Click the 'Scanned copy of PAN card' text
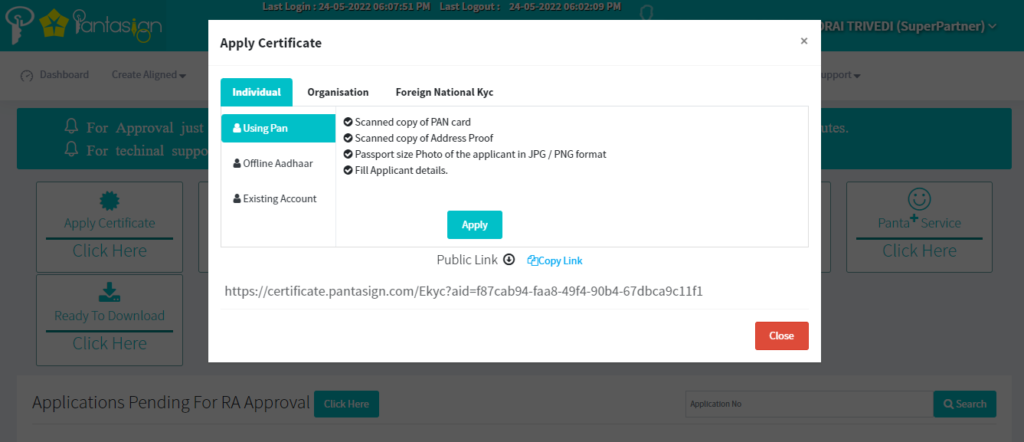Viewport: 1024px width, 442px height. (x=413, y=122)
